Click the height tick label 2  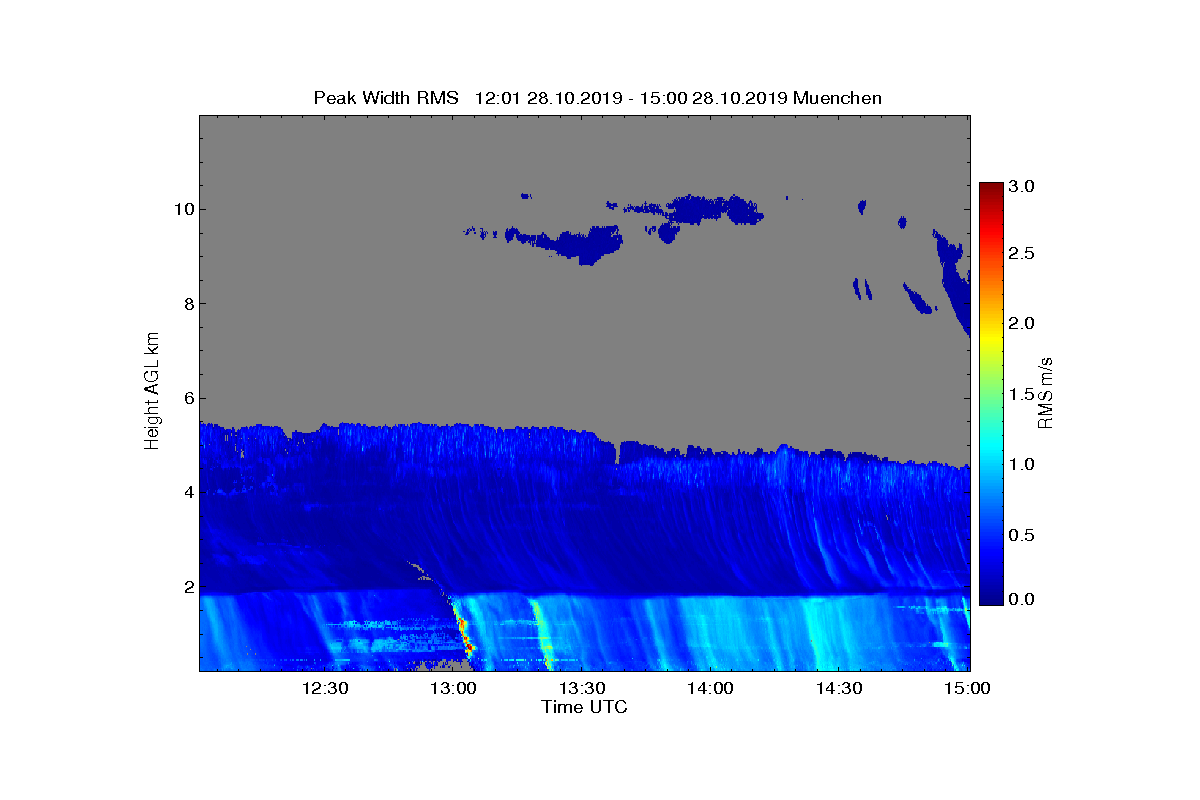pos(188,587)
